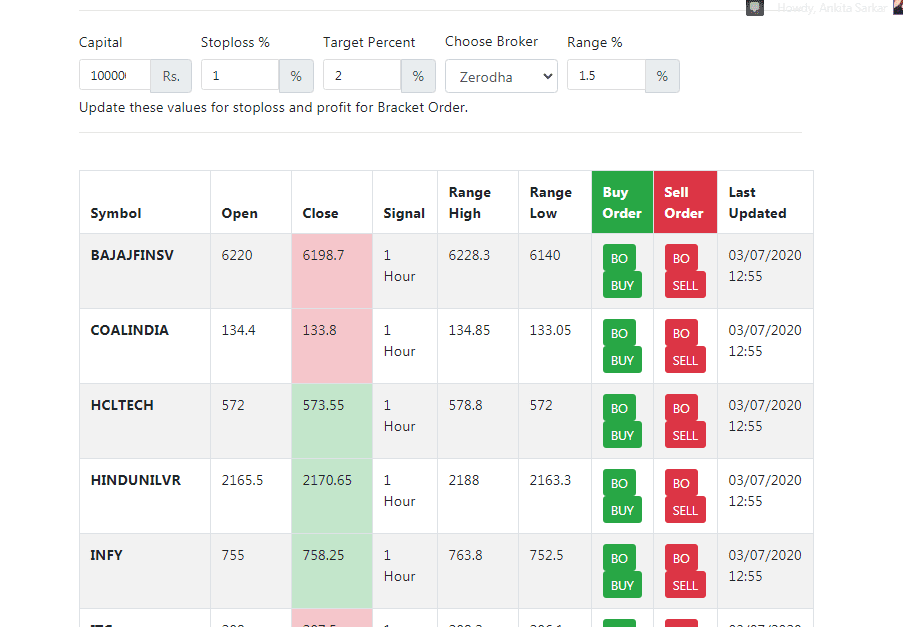Viewport: 903px width, 627px height.
Task: Click range high value 6228.3
Action: pos(469,255)
